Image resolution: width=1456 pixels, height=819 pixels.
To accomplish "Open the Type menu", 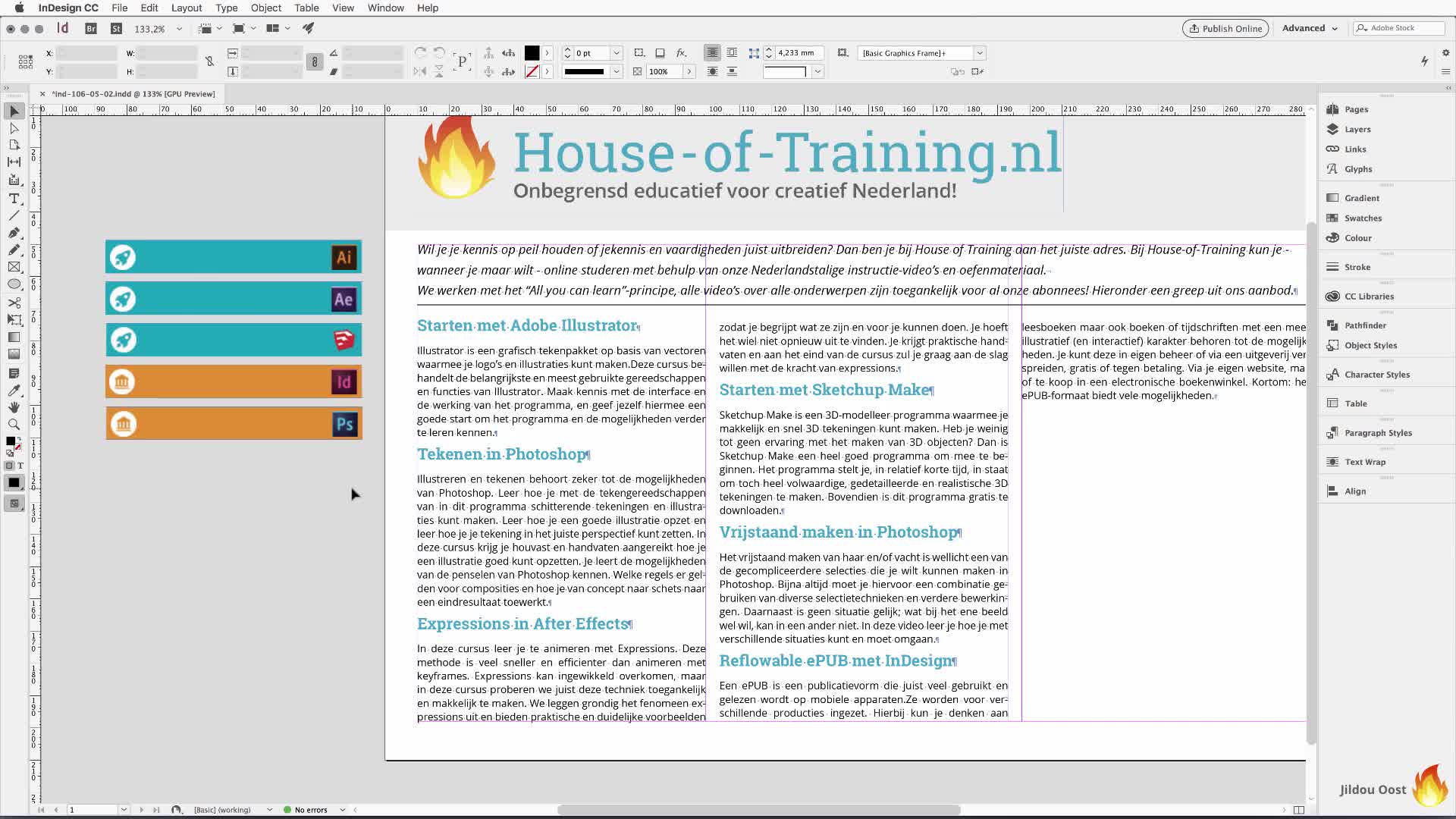I will click(x=226, y=8).
